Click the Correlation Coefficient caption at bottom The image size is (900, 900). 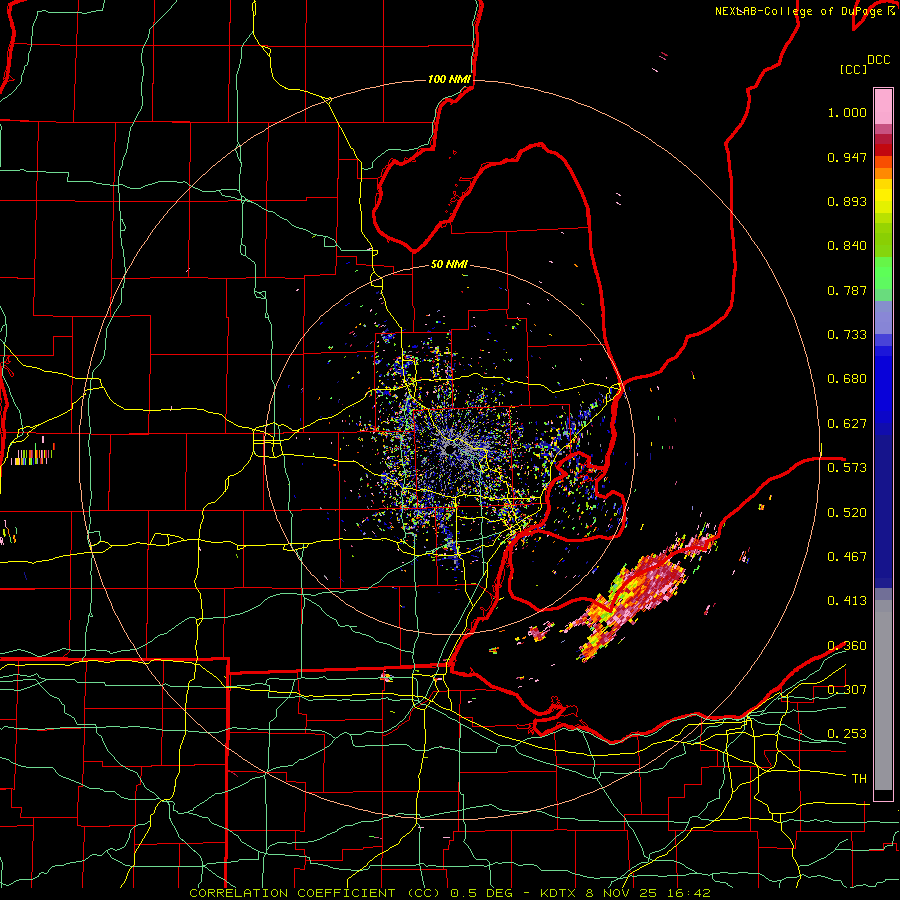point(450,893)
